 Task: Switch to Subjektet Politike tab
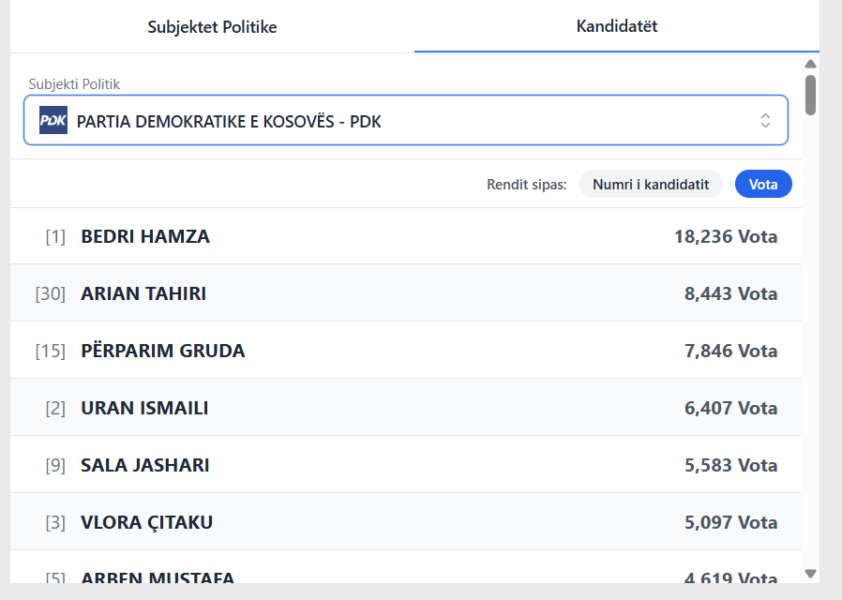click(212, 27)
